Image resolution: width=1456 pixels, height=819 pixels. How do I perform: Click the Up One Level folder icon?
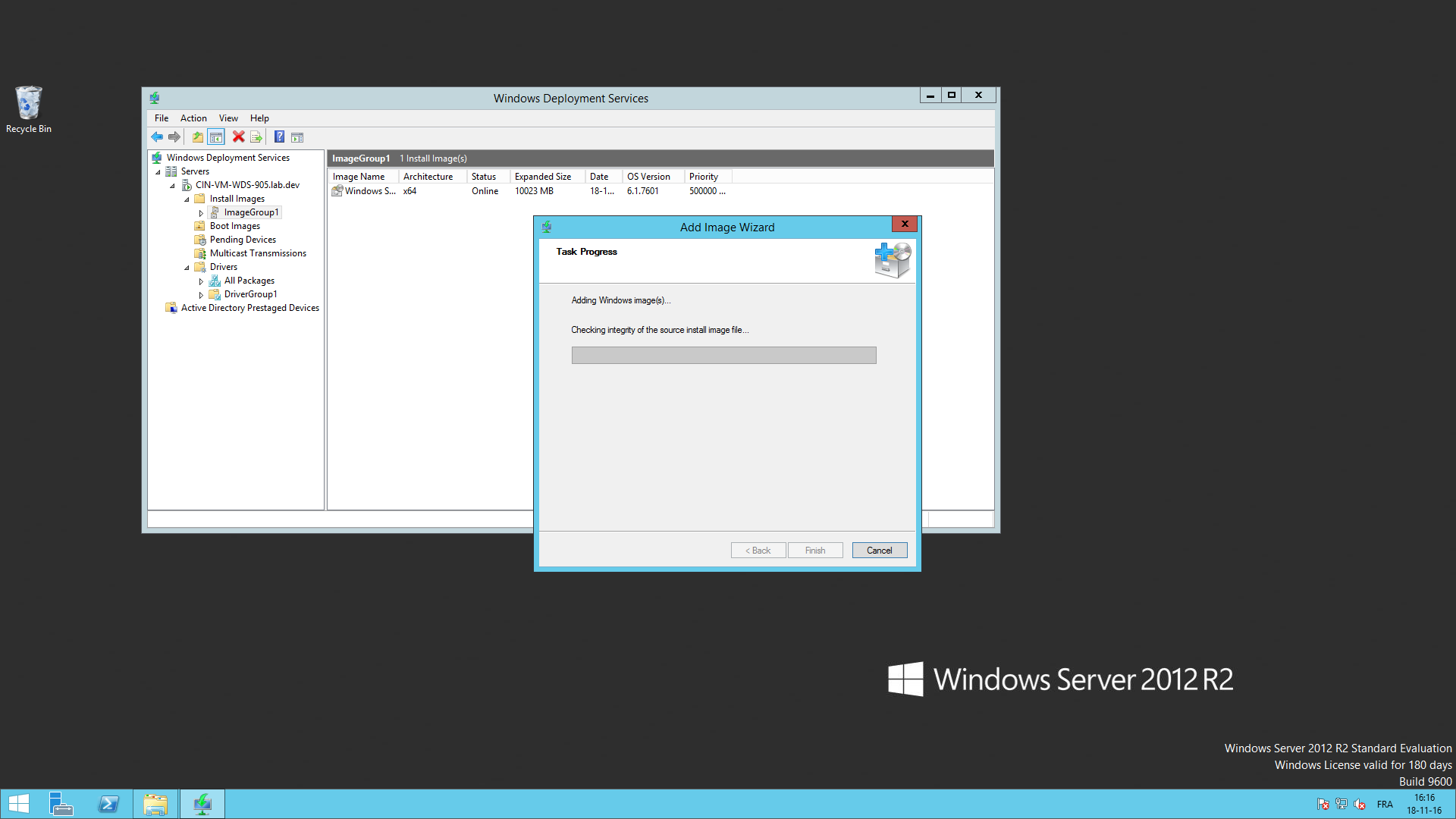(197, 137)
